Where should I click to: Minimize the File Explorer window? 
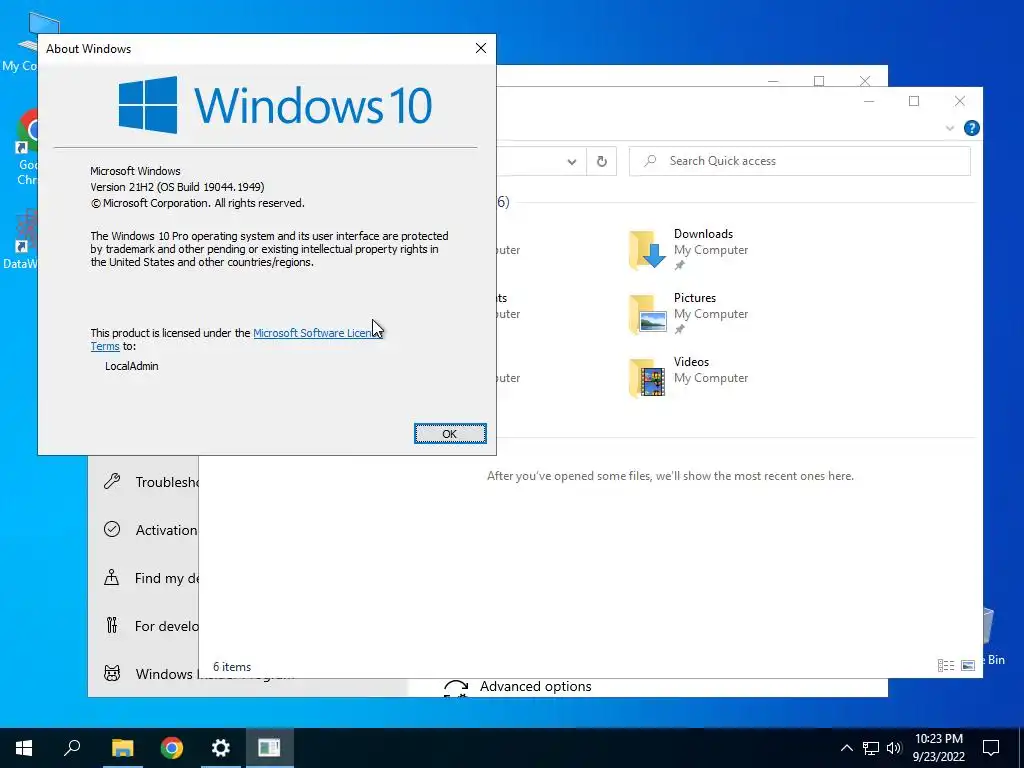click(x=869, y=101)
